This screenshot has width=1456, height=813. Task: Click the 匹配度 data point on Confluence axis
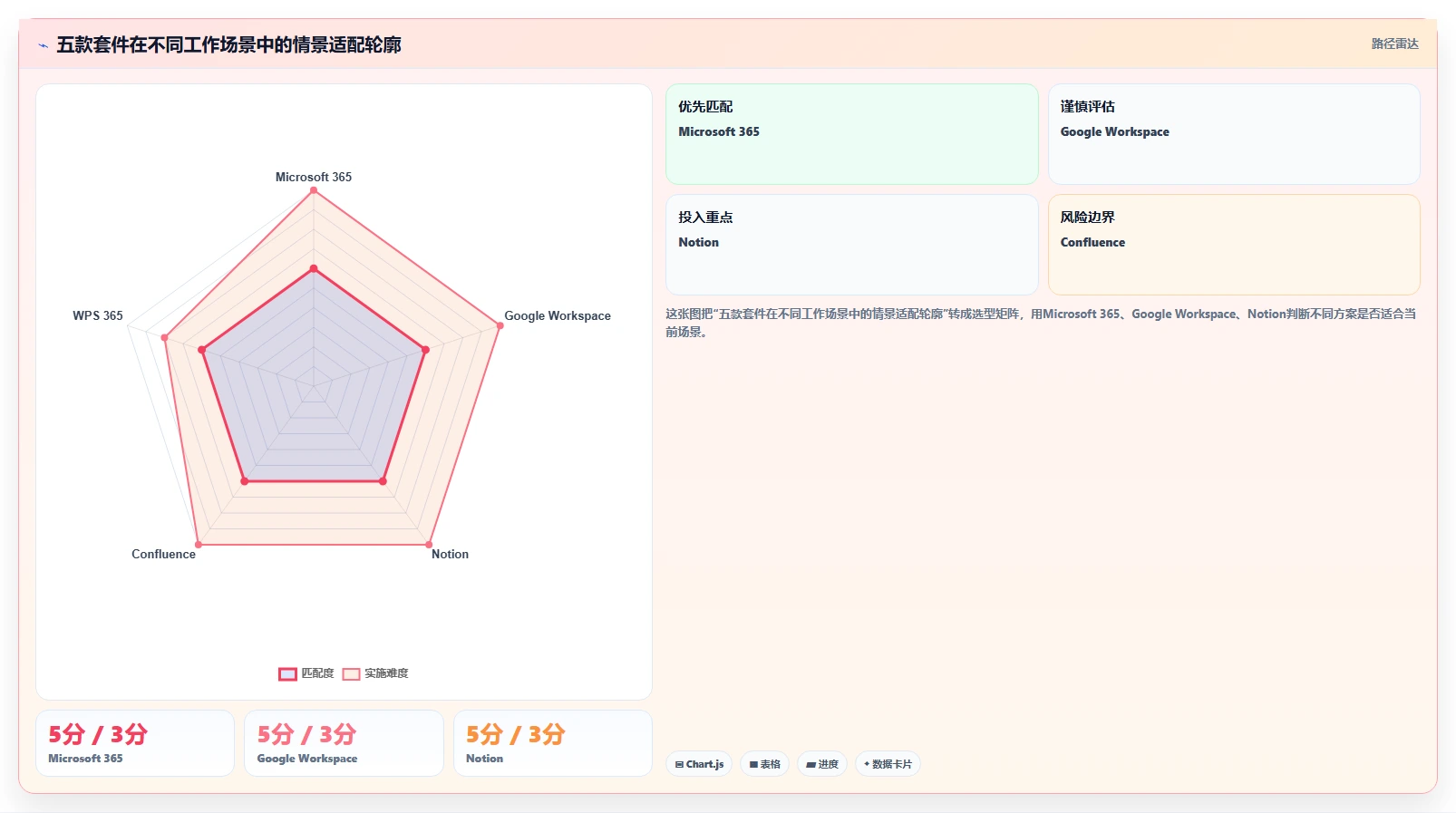click(245, 481)
